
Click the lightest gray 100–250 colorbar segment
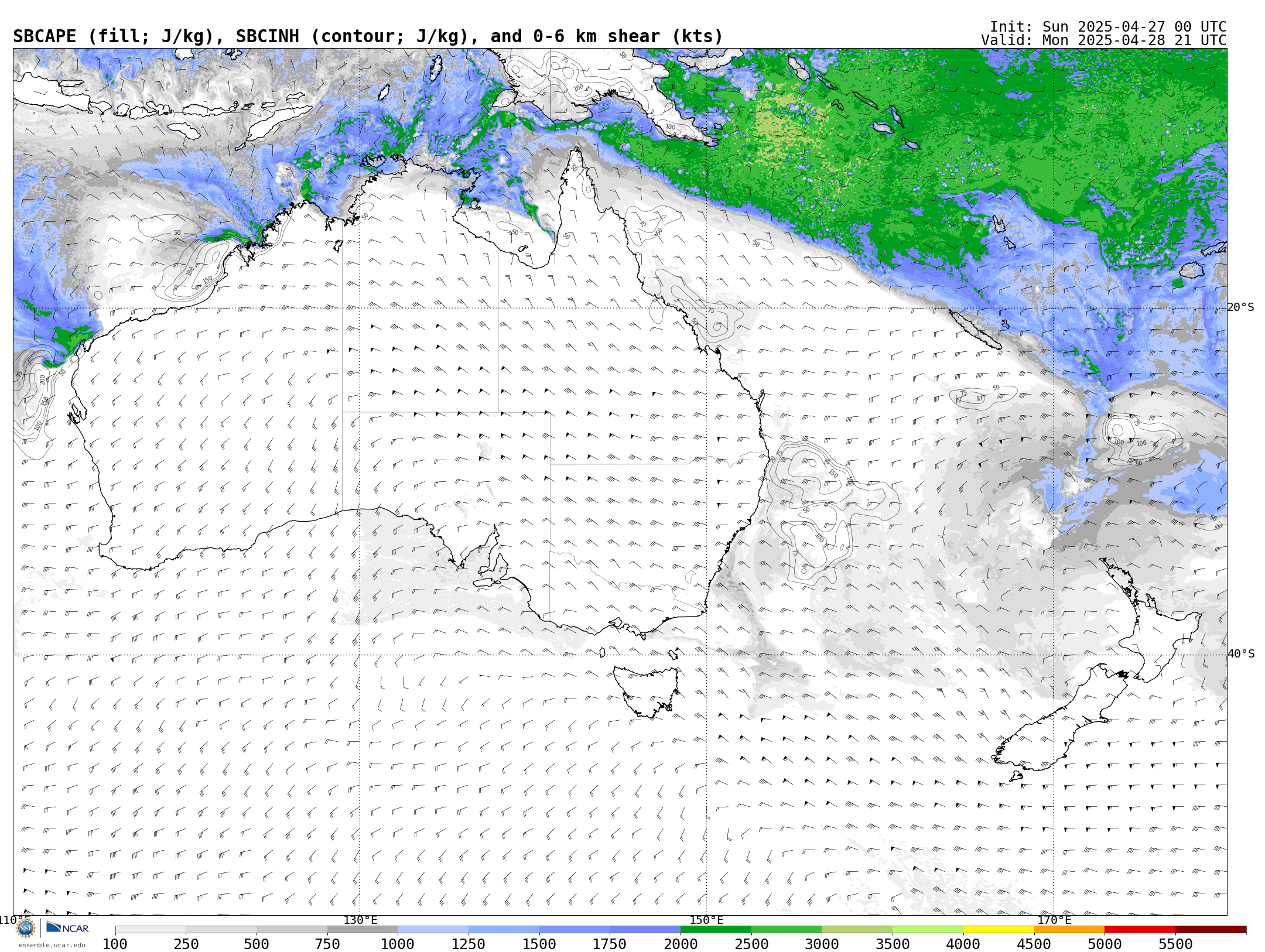point(151,930)
